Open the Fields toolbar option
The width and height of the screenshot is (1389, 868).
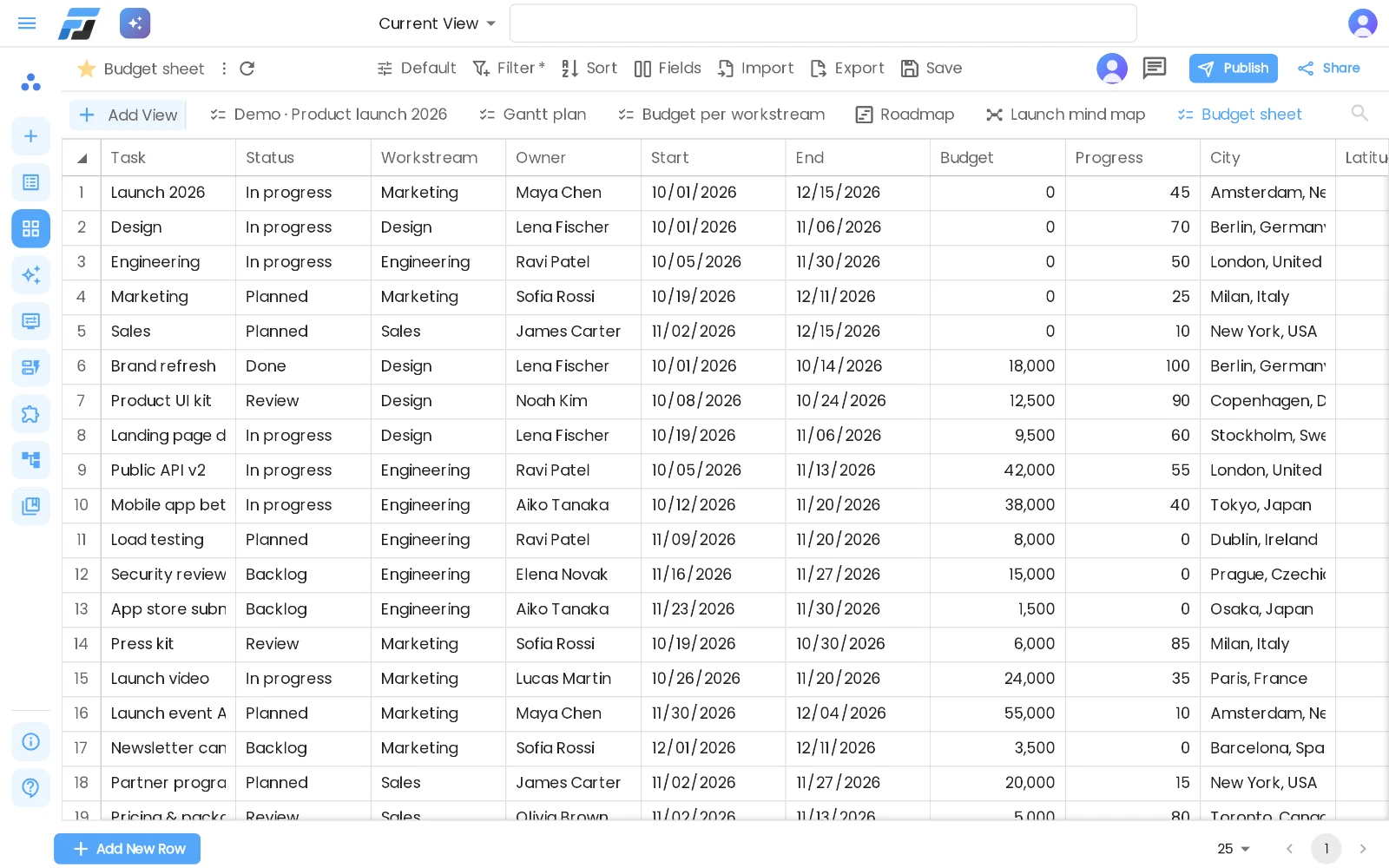[x=667, y=69]
